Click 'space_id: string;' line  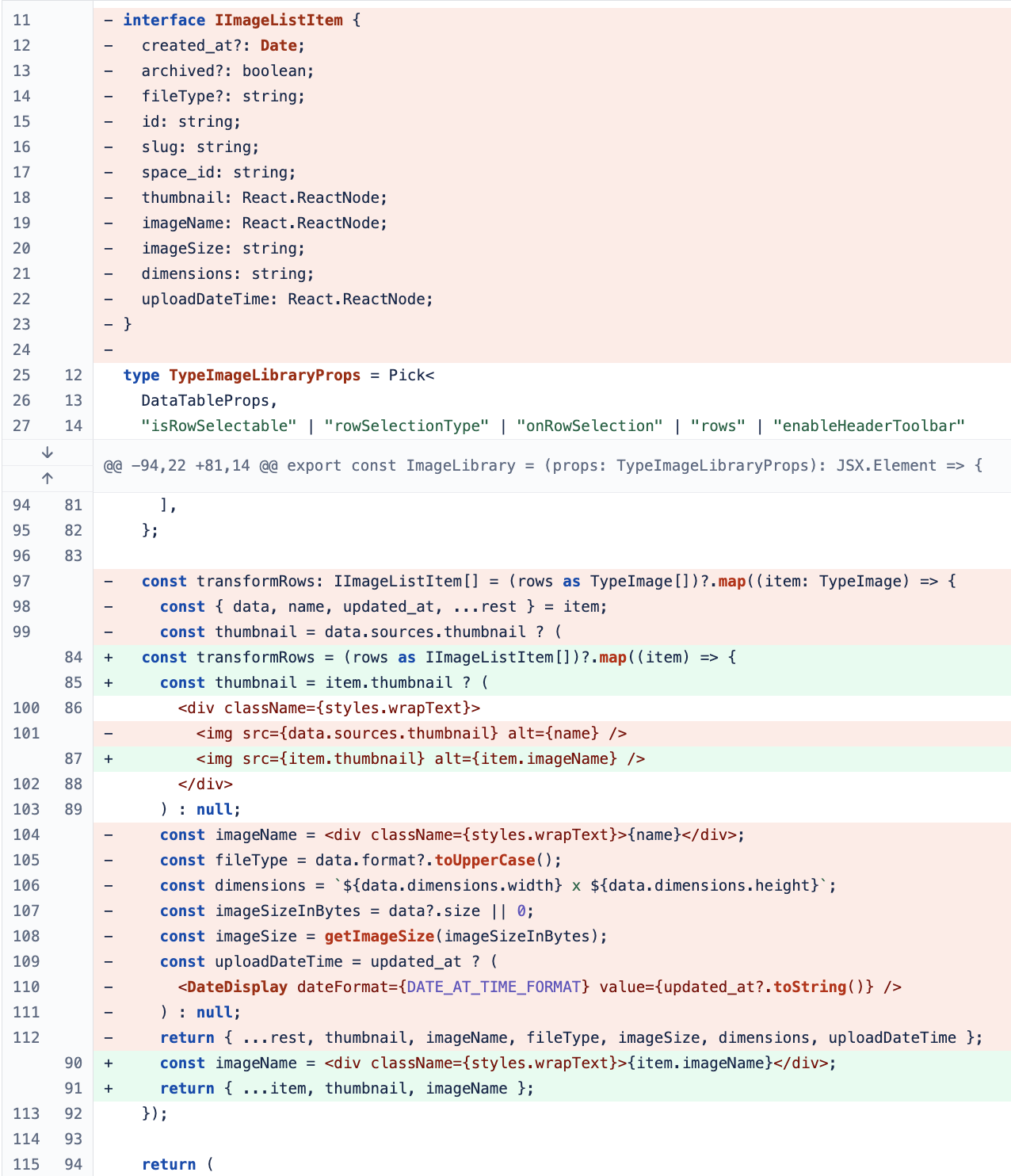[x=552, y=172]
